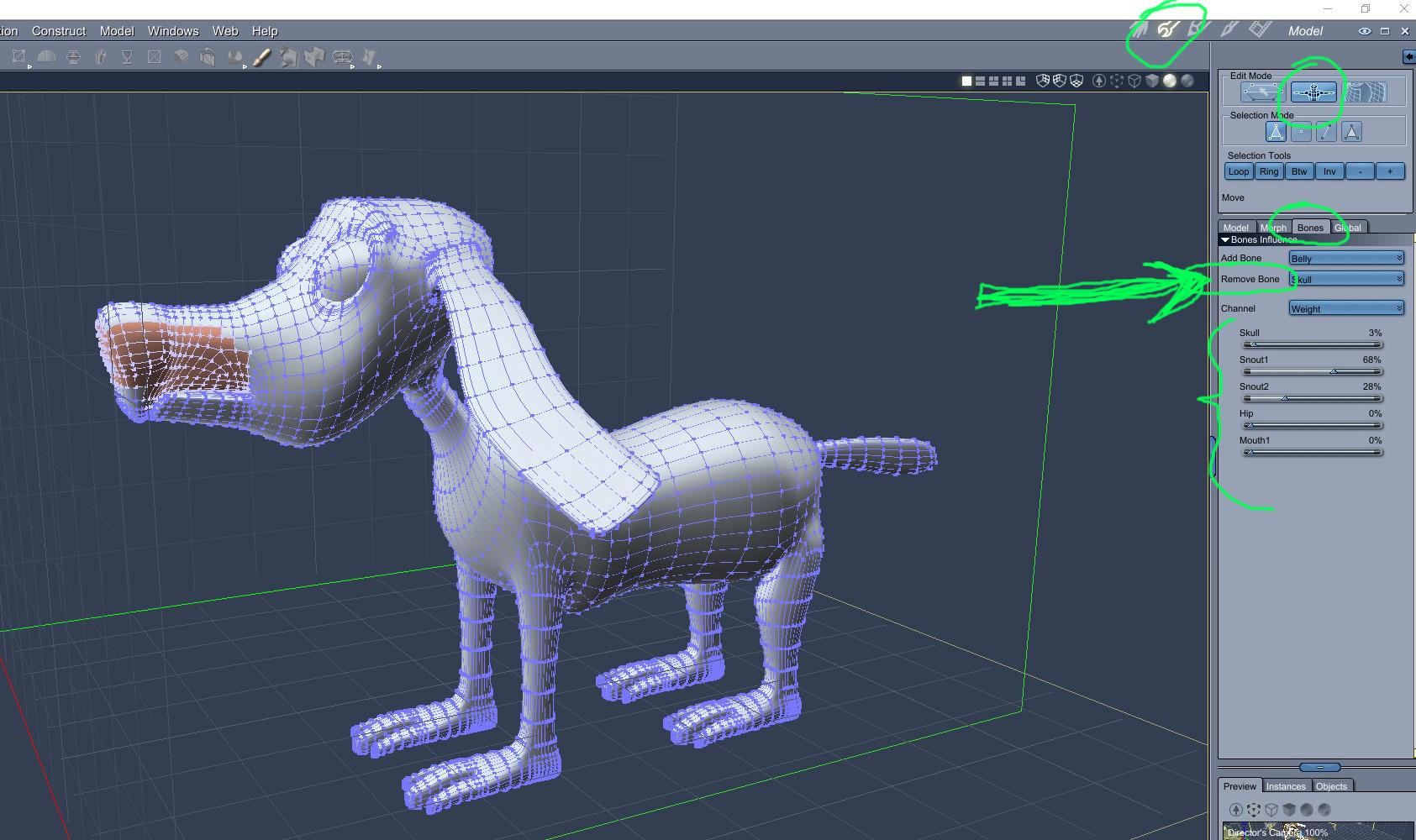Open the Channel dropdown set to Weight
This screenshot has height=840, width=1416.
pyautogui.click(x=1346, y=308)
